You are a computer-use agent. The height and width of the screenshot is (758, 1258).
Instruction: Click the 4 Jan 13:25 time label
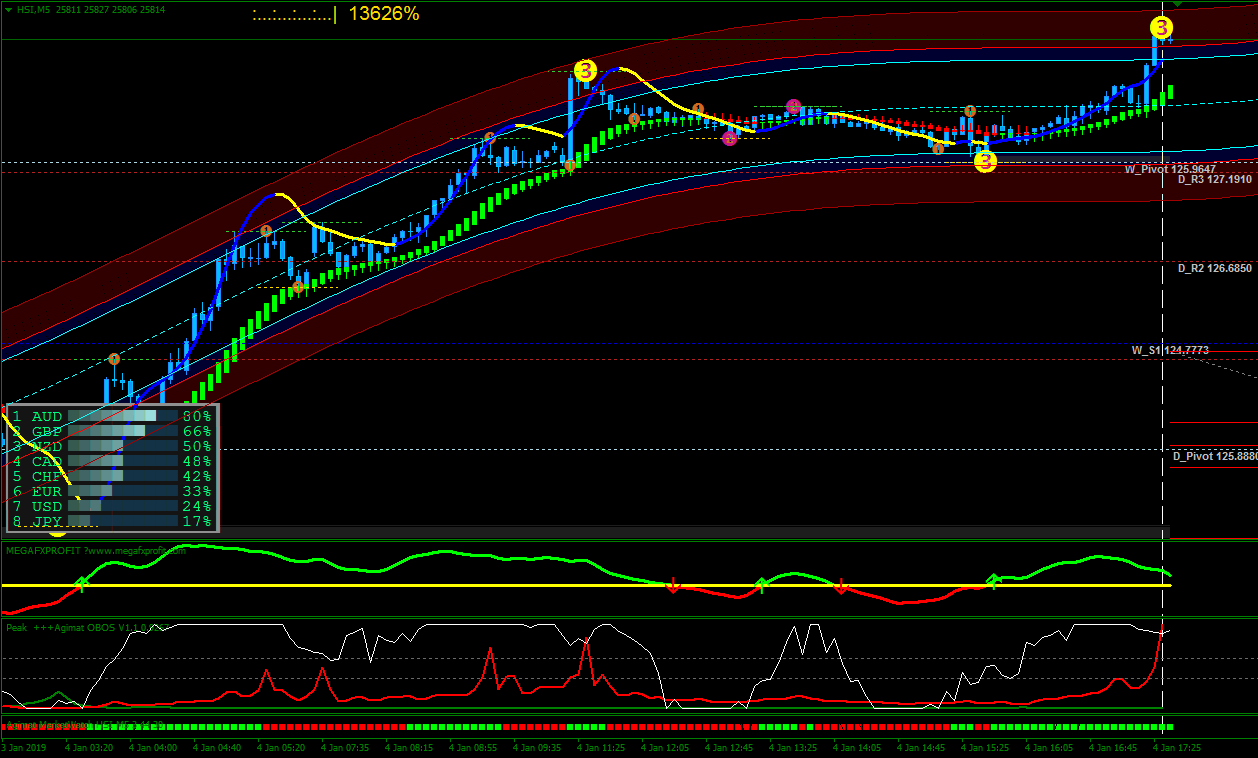[793, 747]
